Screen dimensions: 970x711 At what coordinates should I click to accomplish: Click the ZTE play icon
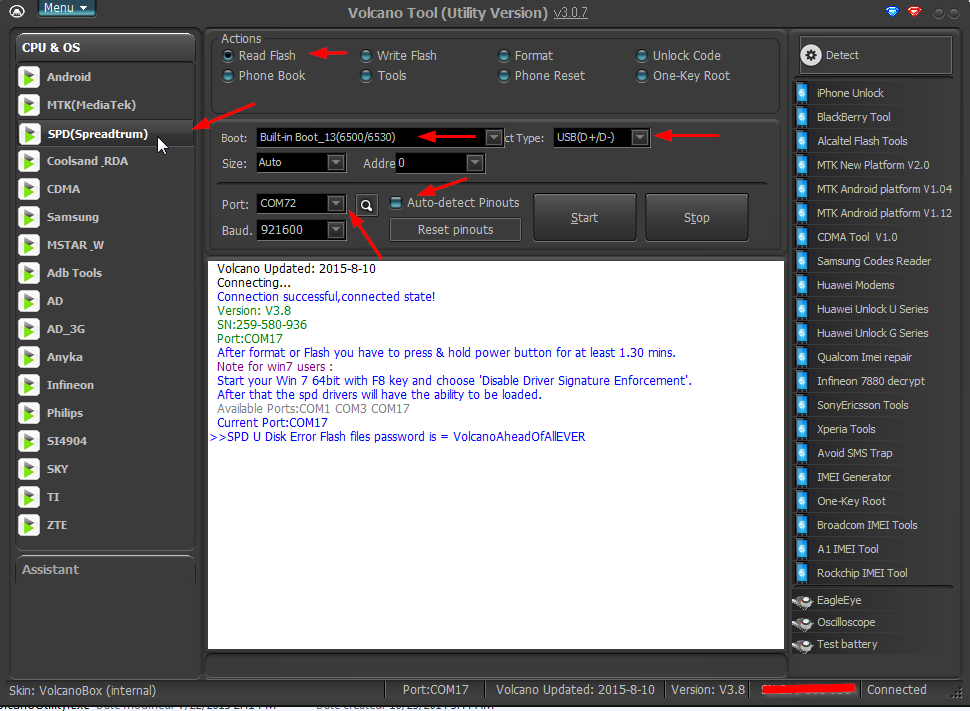[28, 525]
